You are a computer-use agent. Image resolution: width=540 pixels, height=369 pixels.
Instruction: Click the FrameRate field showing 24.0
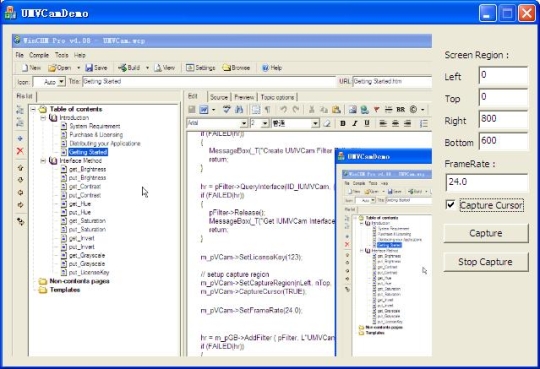coord(487,182)
